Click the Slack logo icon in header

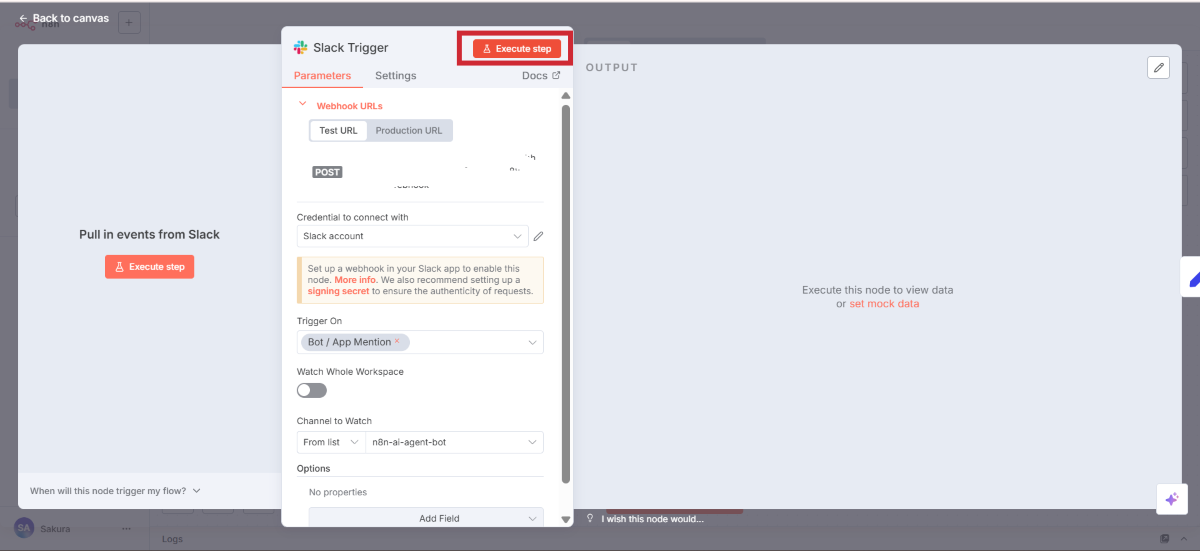(x=300, y=47)
